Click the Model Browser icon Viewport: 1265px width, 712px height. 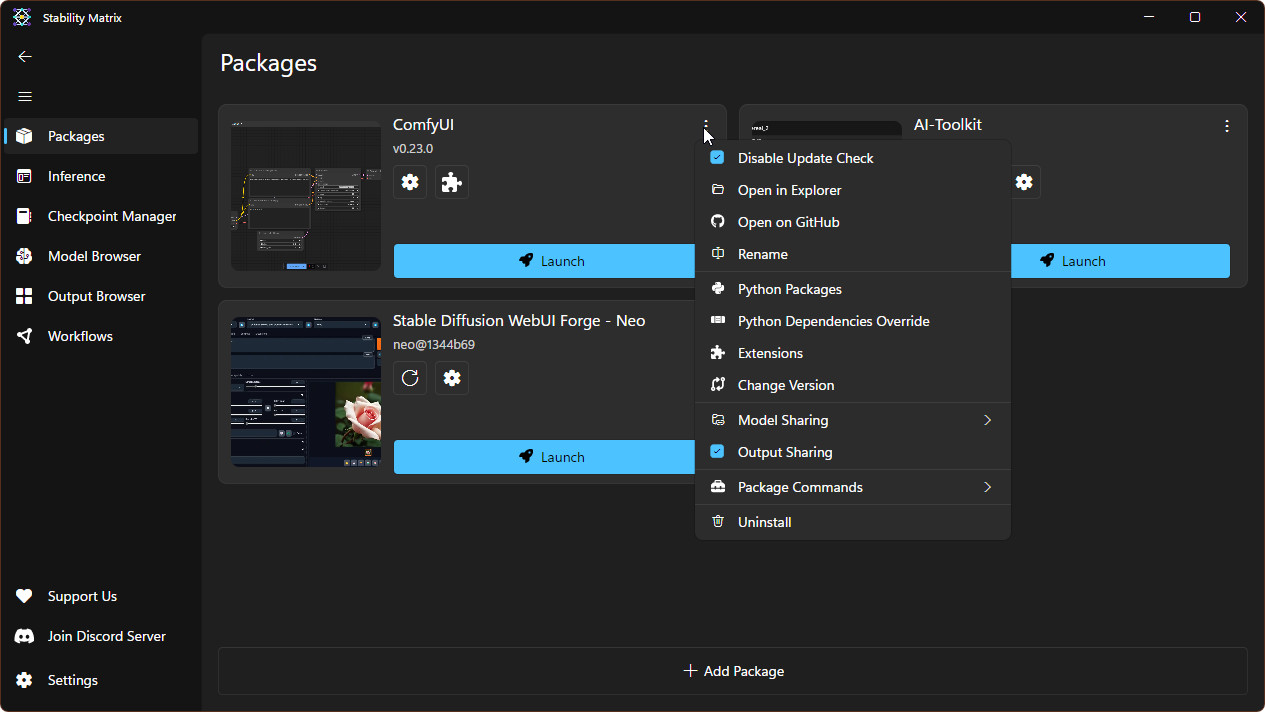tap(25, 256)
